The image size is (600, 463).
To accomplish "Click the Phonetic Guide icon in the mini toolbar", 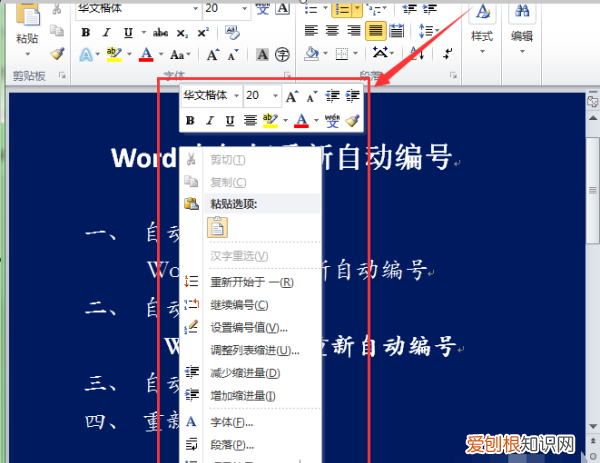I will click(332, 120).
